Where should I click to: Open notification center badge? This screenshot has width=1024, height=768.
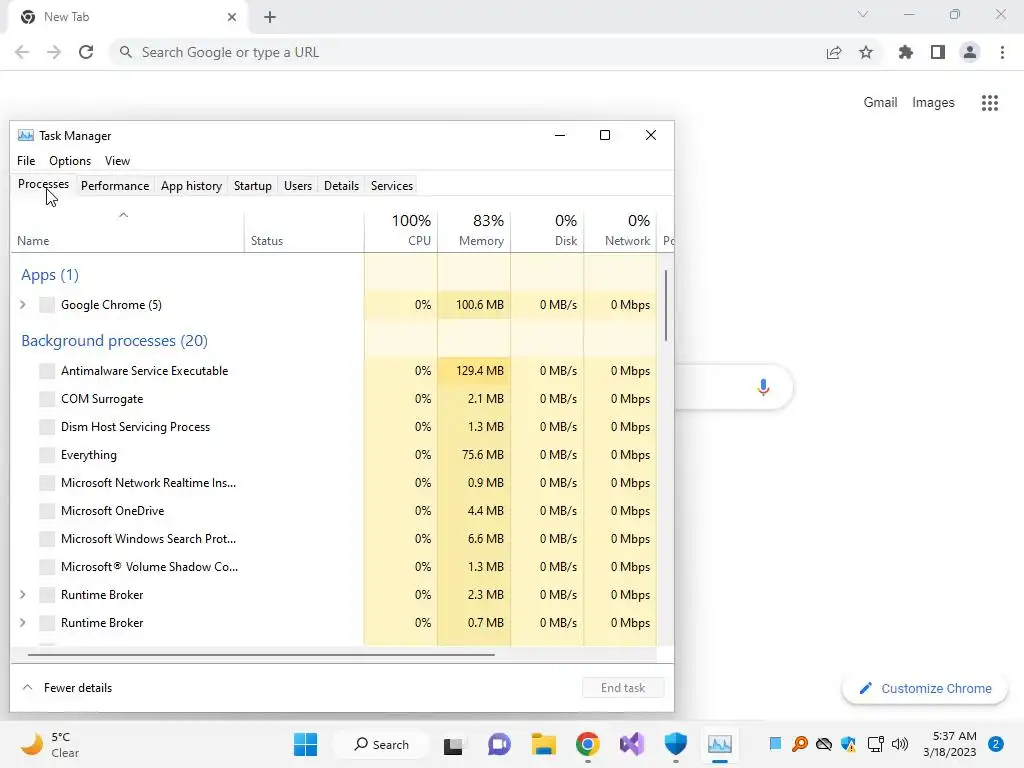point(996,744)
